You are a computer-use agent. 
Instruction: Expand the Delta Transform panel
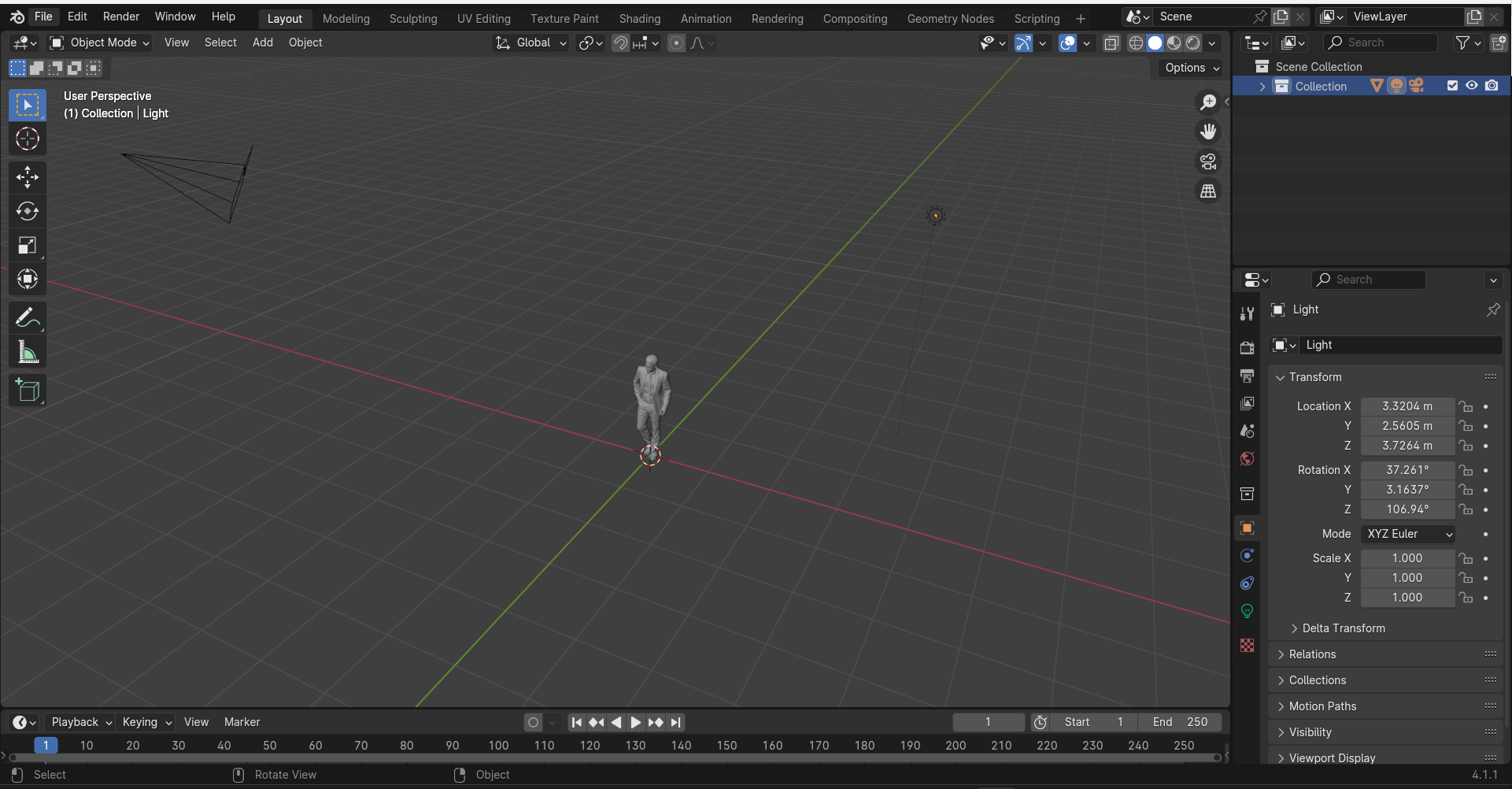coord(1343,628)
